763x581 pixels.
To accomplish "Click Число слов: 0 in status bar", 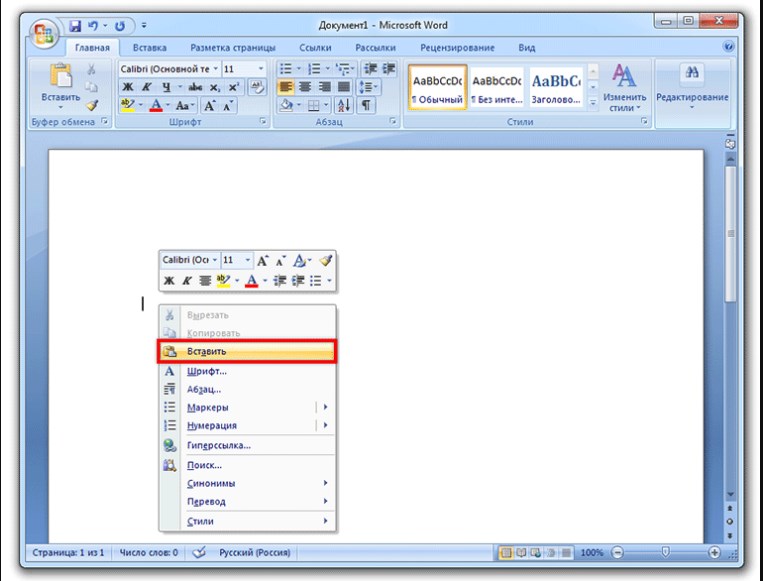I will click(x=148, y=552).
